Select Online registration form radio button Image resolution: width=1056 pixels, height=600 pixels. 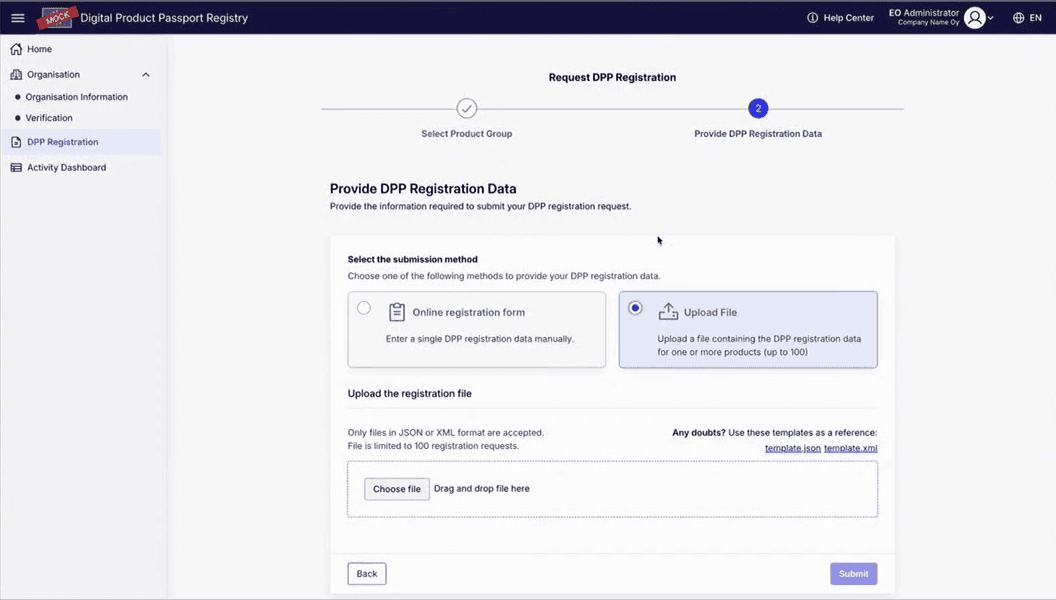pyautogui.click(x=364, y=308)
